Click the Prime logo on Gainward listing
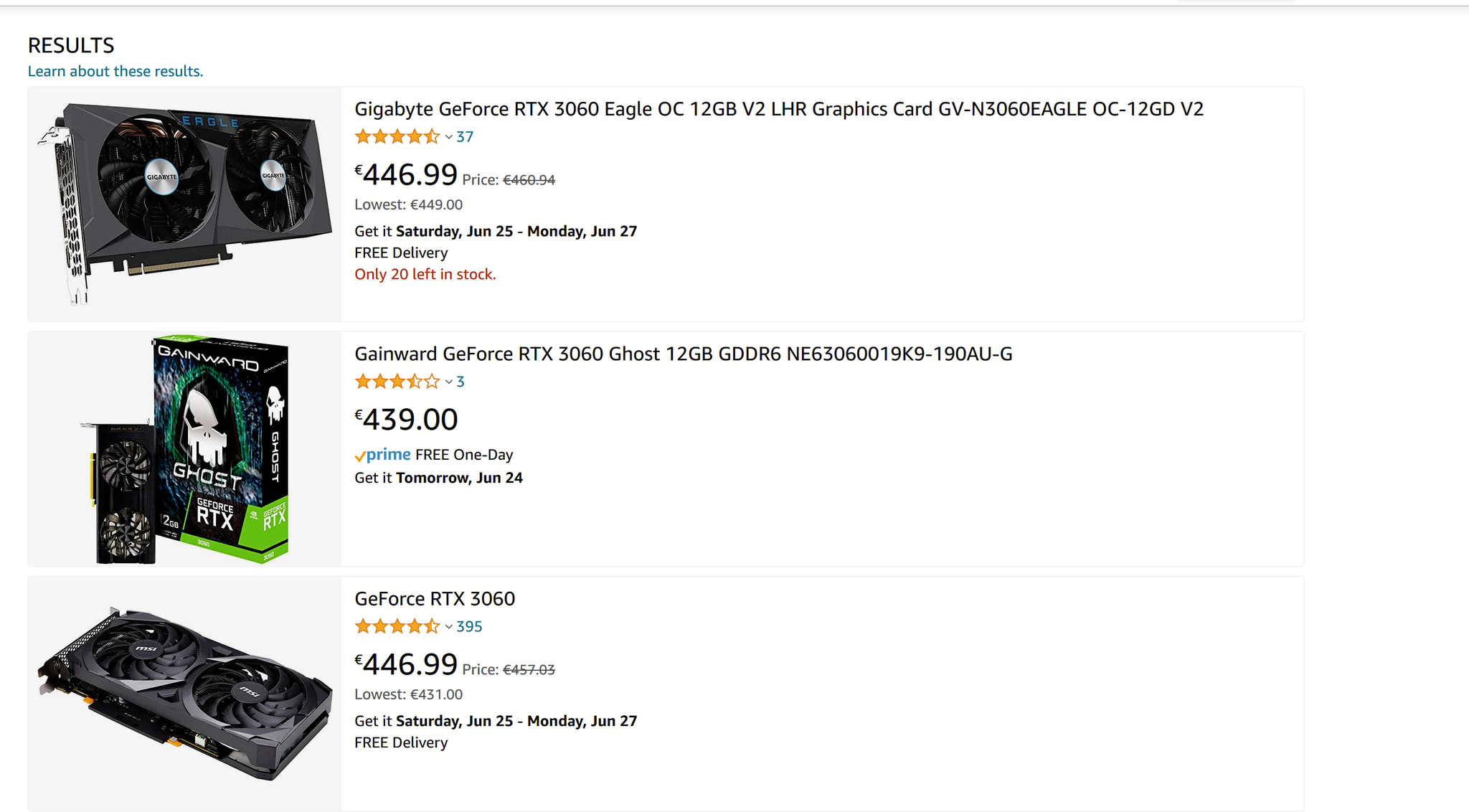Screen dimensions: 1469x812 (x=383, y=455)
